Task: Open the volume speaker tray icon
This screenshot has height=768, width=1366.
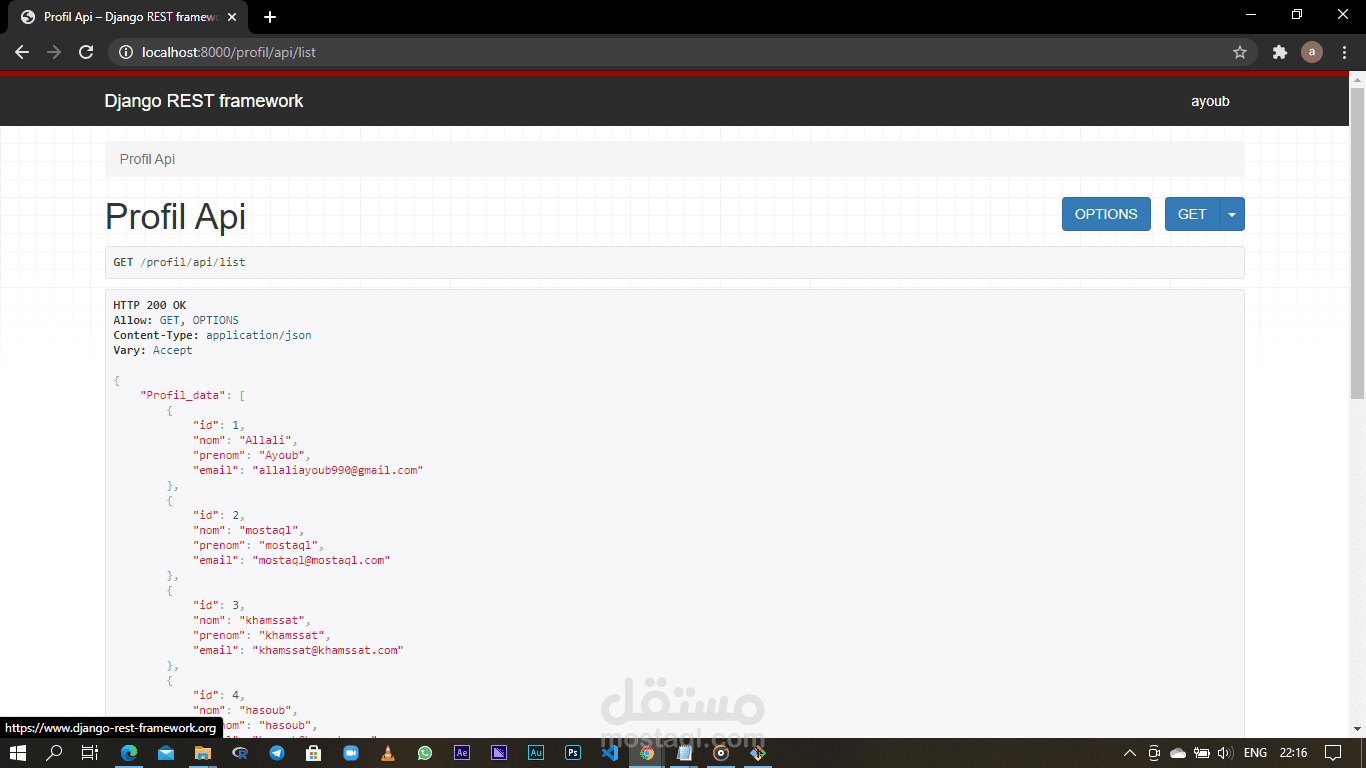Action: [x=1224, y=753]
